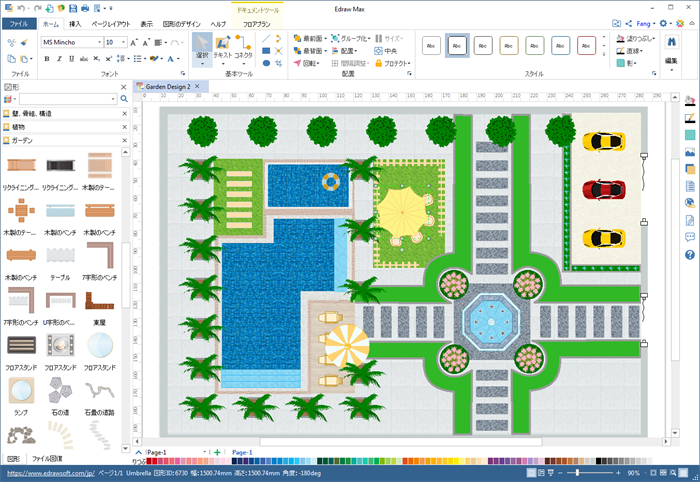Close the Garden Design 2 document tab
700x482 pixels.
pyautogui.click(x=198, y=87)
